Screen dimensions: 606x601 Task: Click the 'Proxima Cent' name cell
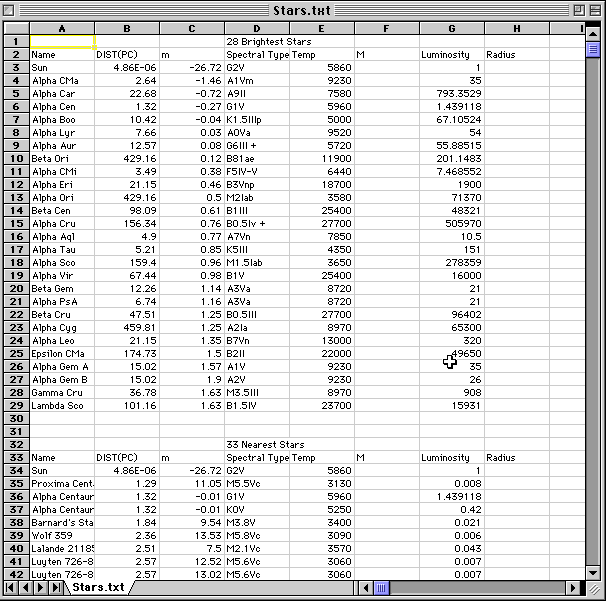click(x=62, y=484)
